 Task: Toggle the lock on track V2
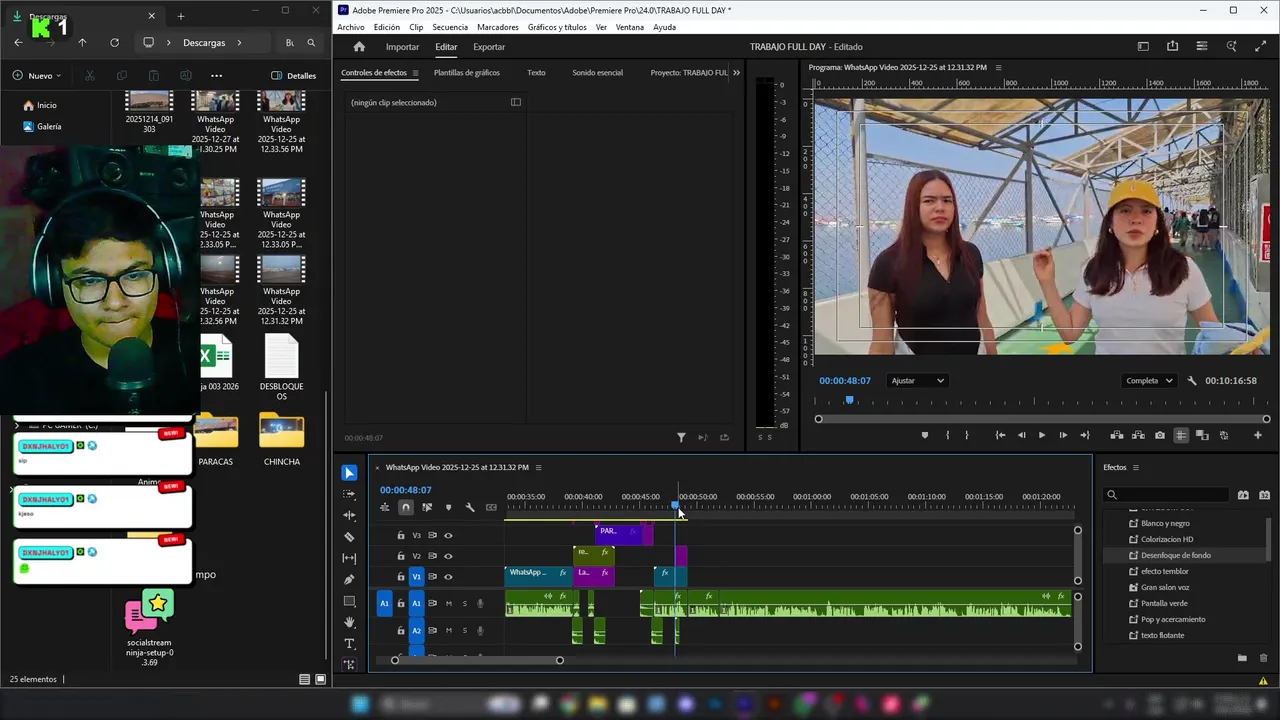tap(401, 556)
